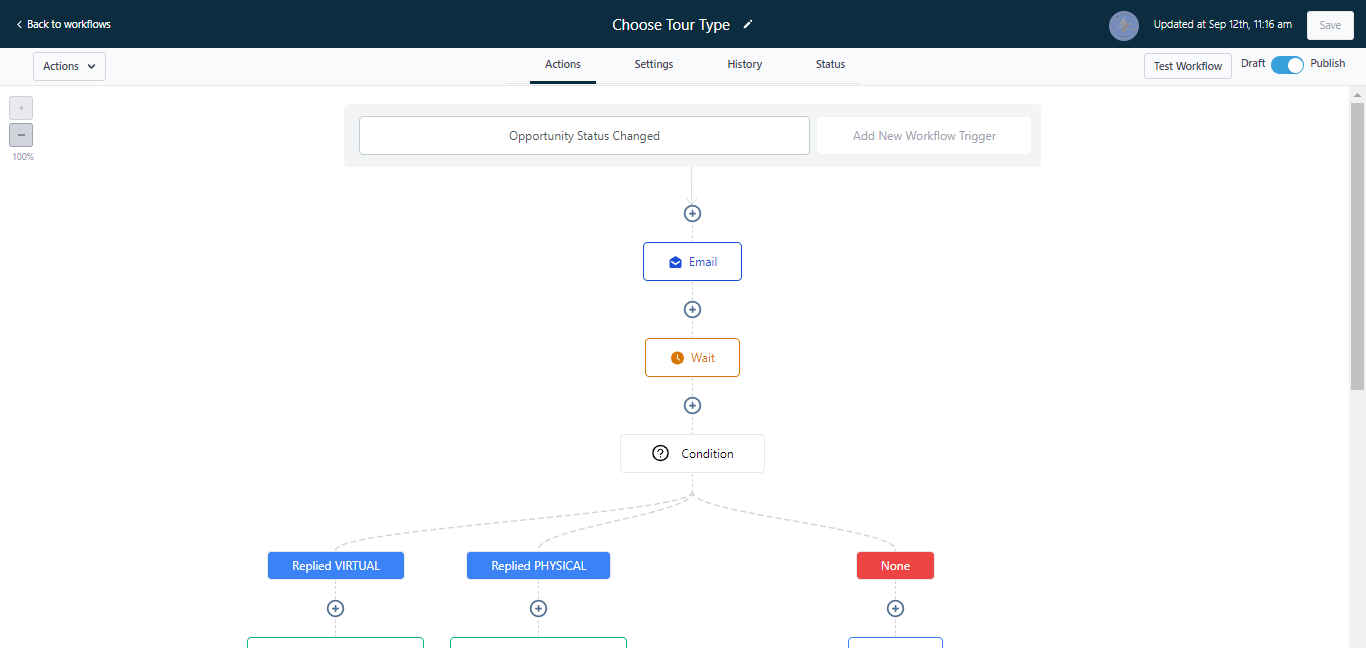
Task: Add action under the None branch
Action: 895,608
